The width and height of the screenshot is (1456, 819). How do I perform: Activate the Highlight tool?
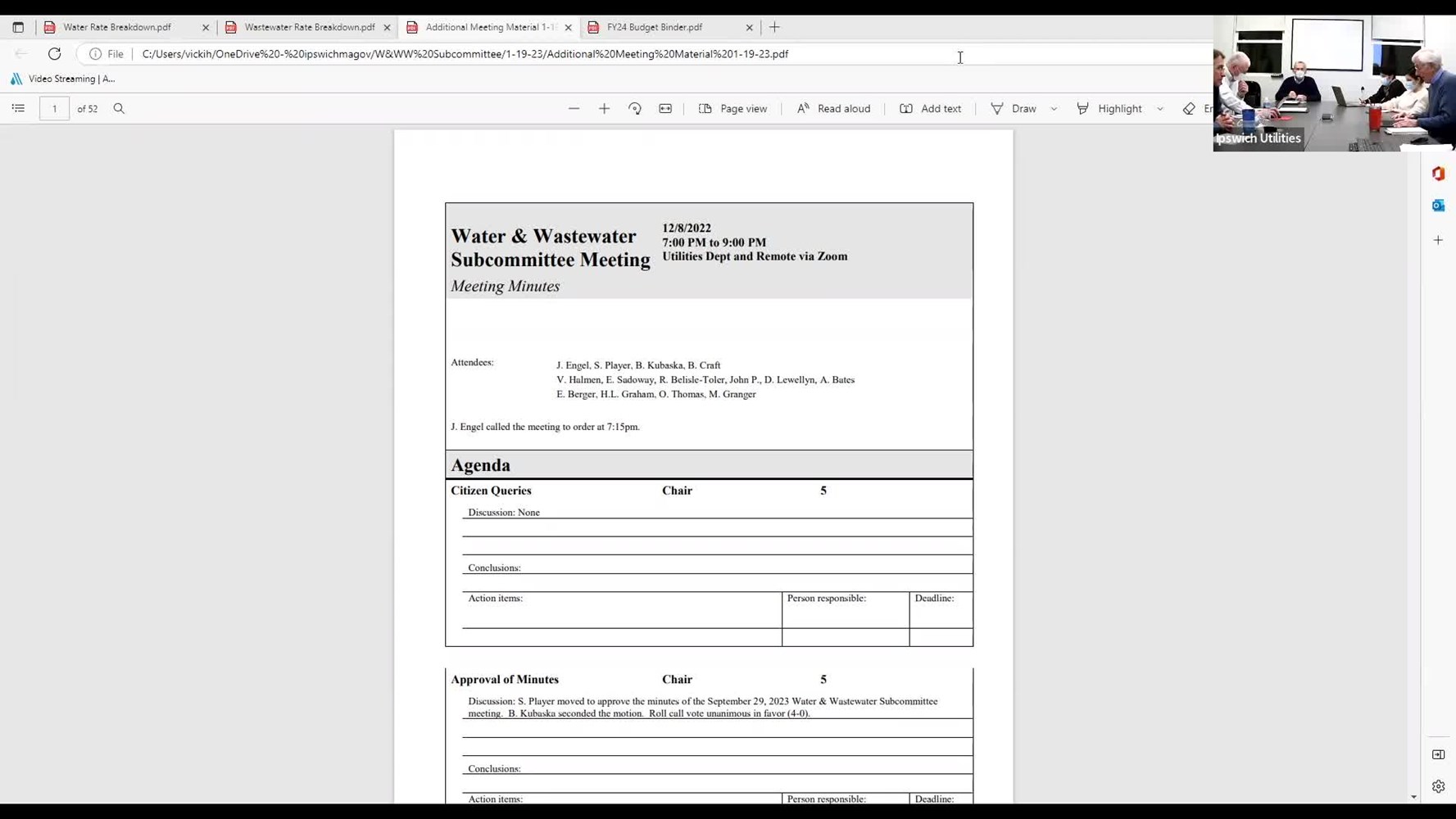(1109, 108)
